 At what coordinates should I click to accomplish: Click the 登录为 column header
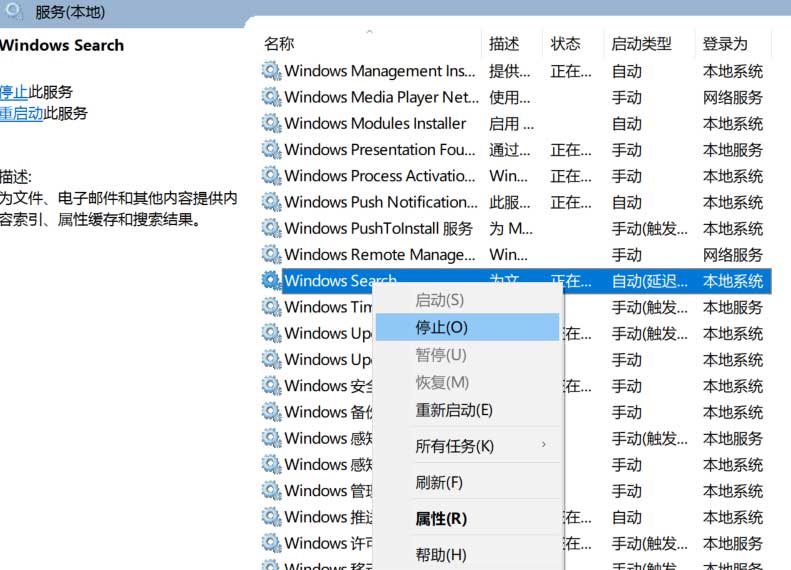click(725, 44)
